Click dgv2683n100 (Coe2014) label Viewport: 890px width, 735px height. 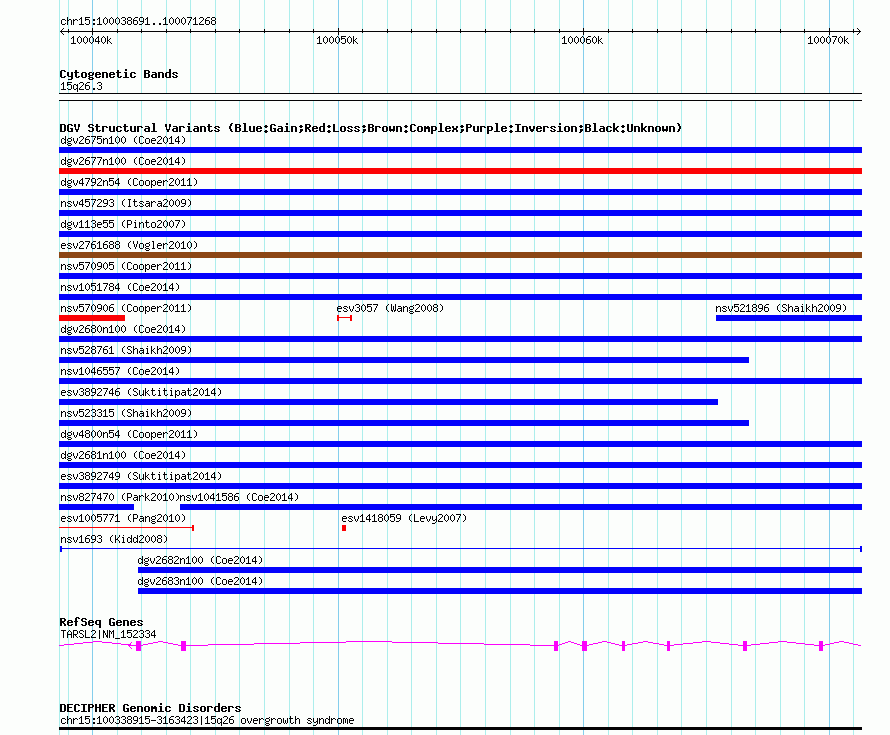click(200, 581)
